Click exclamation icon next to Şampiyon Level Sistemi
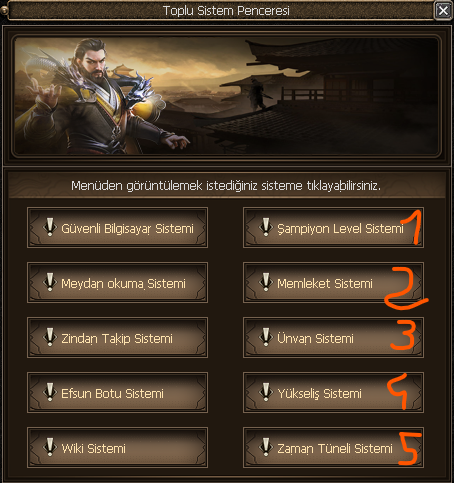The height and width of the screenshot is (483, 454). (x=266, y=227)
